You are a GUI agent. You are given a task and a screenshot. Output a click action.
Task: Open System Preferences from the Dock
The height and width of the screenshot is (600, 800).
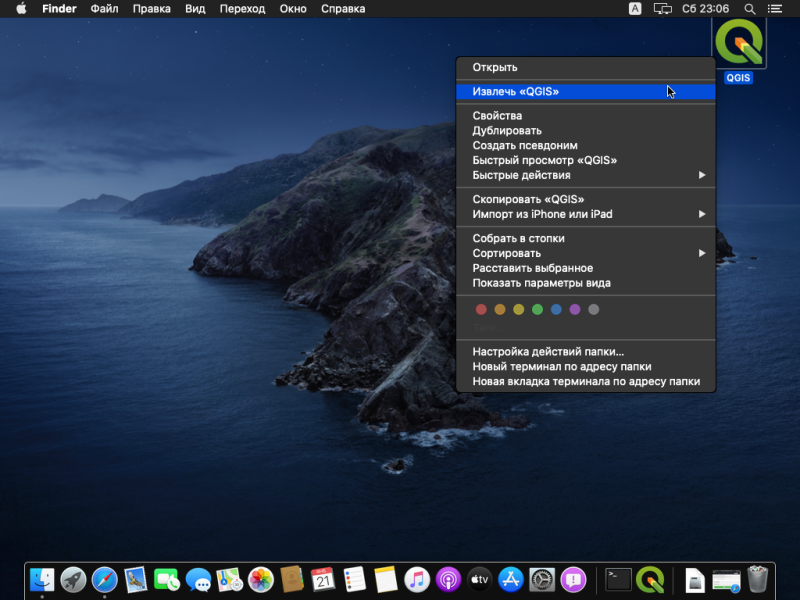point(542,580)
